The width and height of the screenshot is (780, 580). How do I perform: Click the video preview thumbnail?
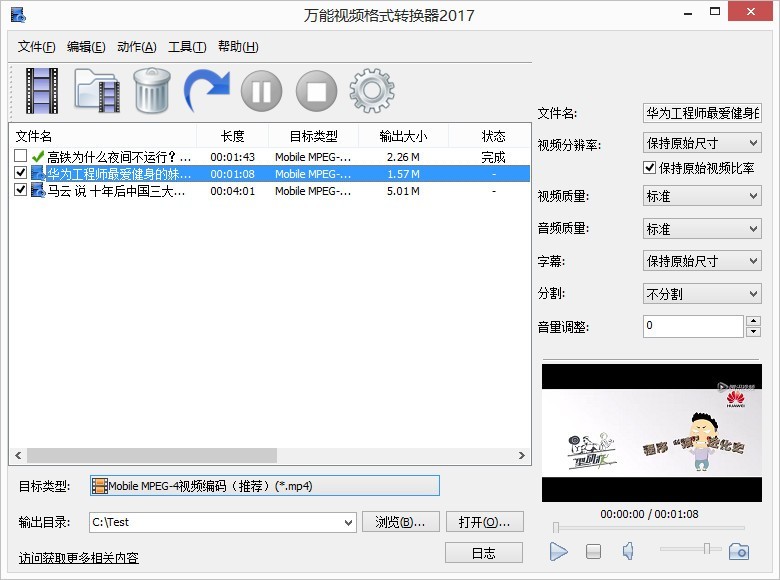tap(652, 433)
